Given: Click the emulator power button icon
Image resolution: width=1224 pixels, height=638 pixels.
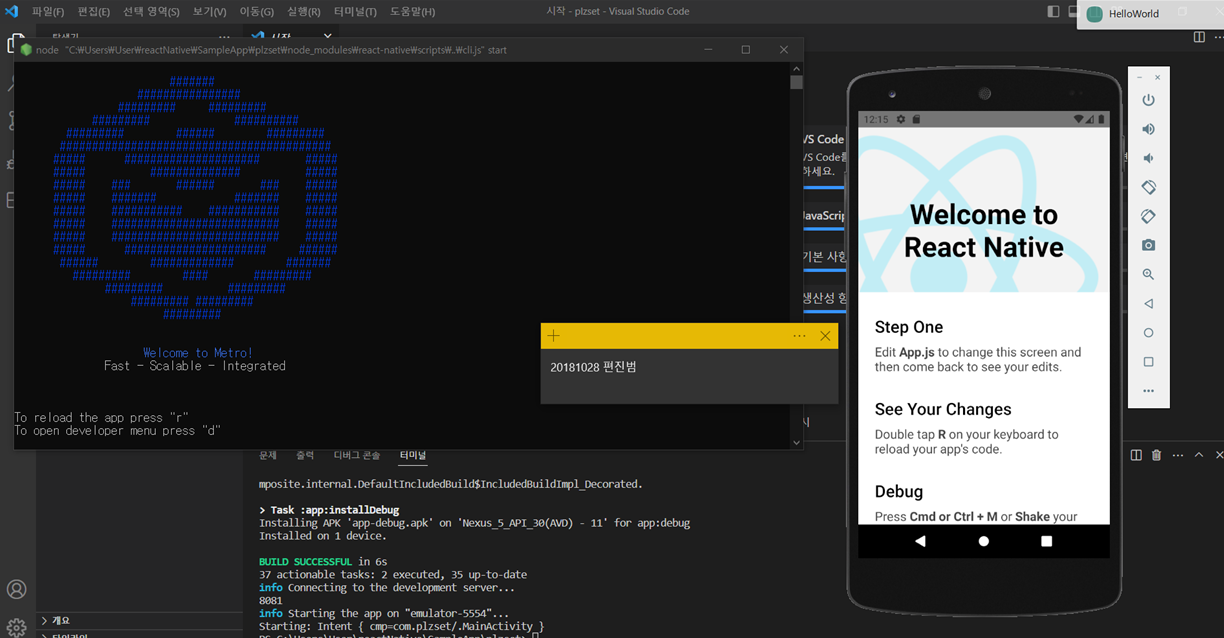Looking at the screenshot, I should click(x=1148, y=100).
